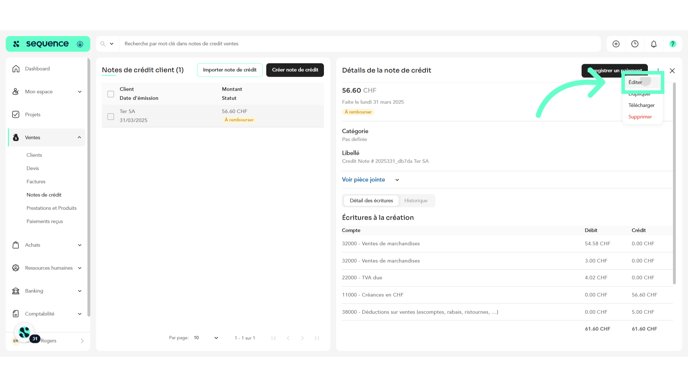This screenshot has width=688, height=387.
Task: Click the Sequence logo
Action: (x=47, y=44)
